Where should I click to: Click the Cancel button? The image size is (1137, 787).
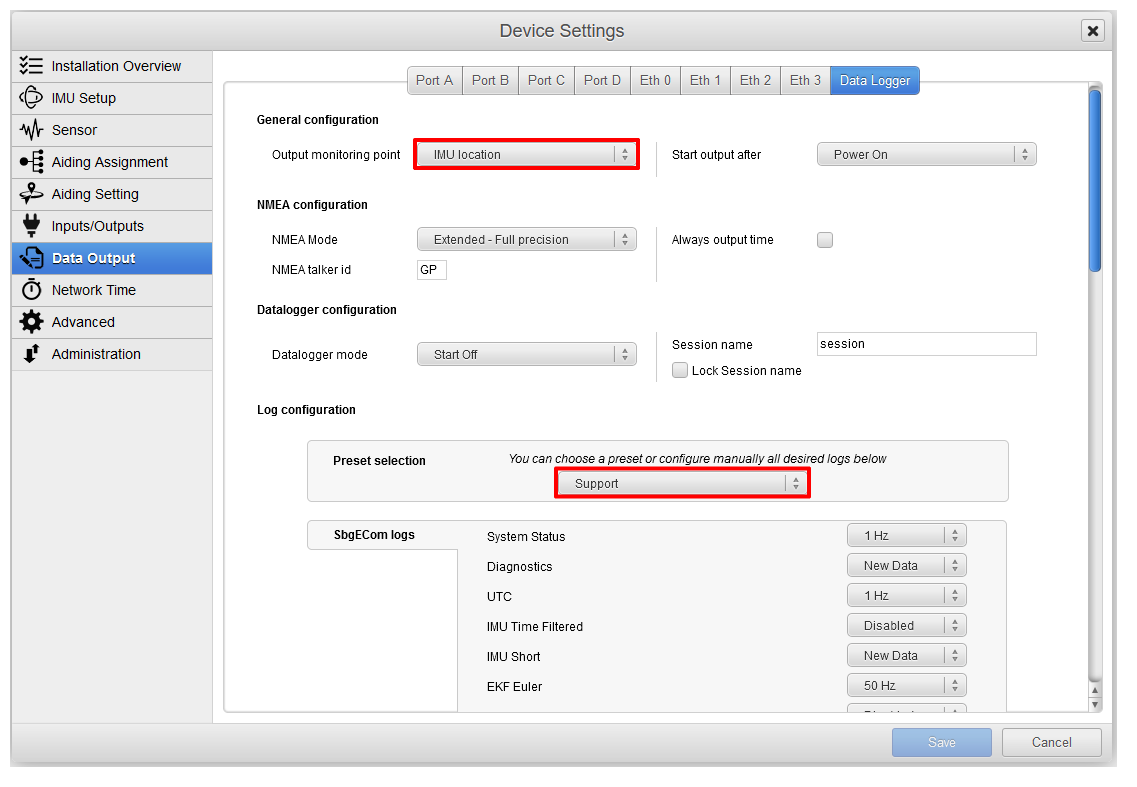[1051, 742]
